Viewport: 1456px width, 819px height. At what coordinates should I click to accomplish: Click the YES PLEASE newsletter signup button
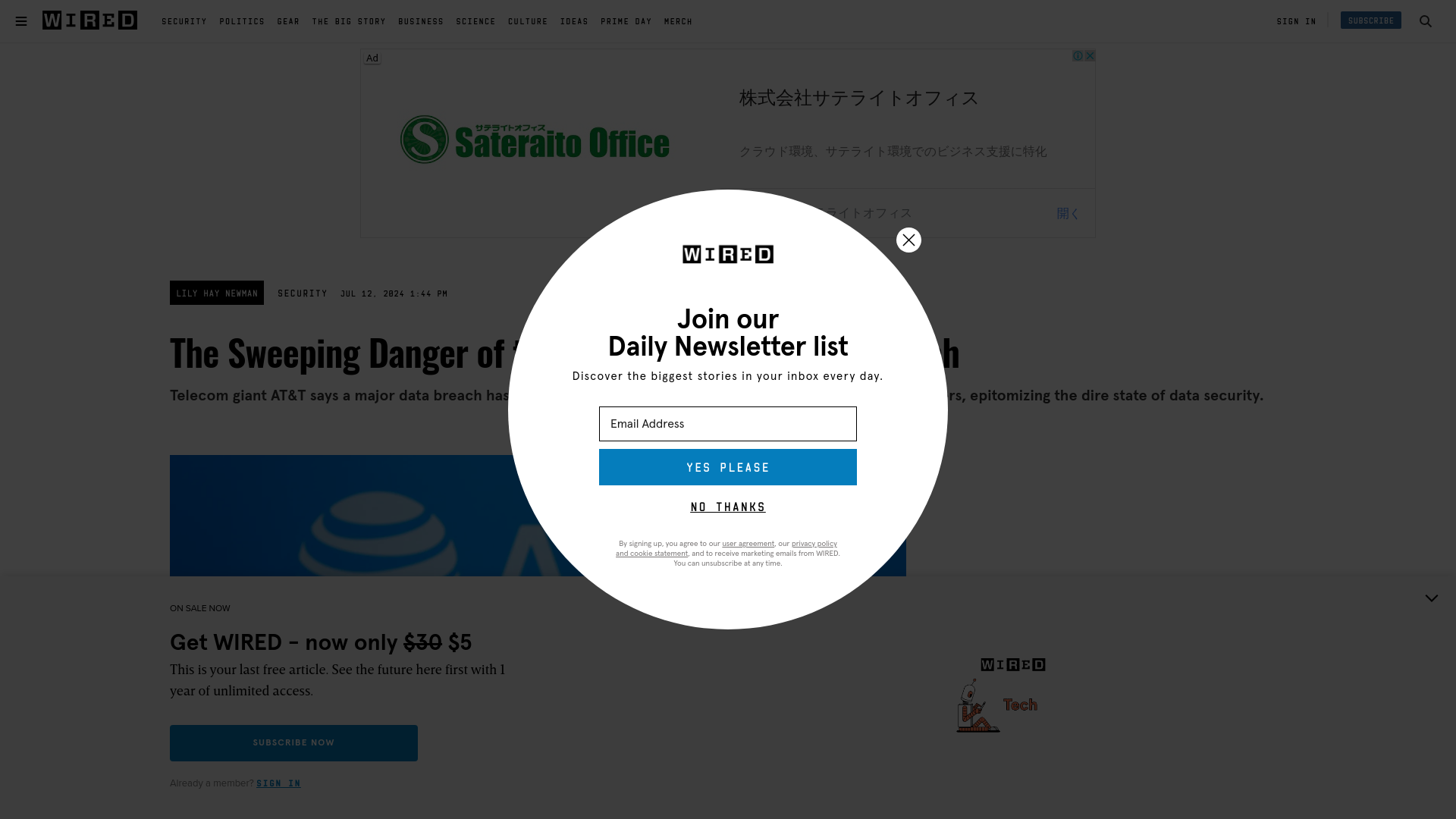point(728,467)
